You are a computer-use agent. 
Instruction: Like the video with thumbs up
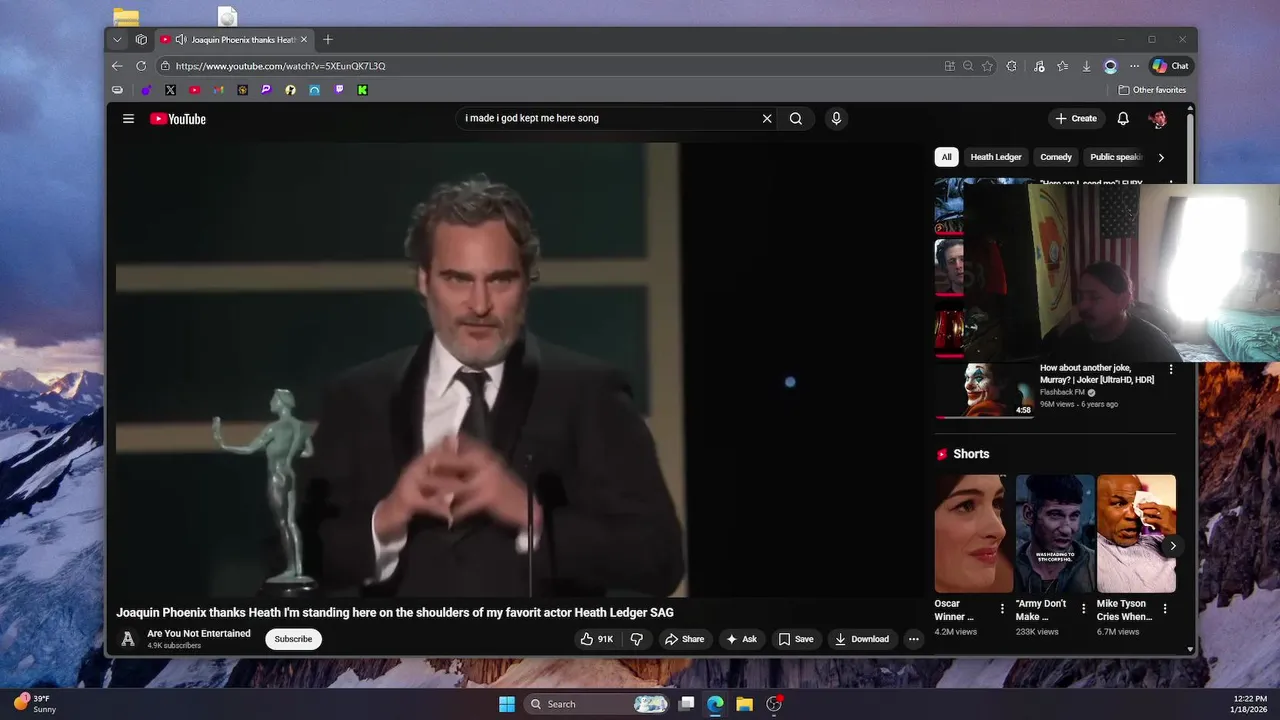click(x=597, y=639)
